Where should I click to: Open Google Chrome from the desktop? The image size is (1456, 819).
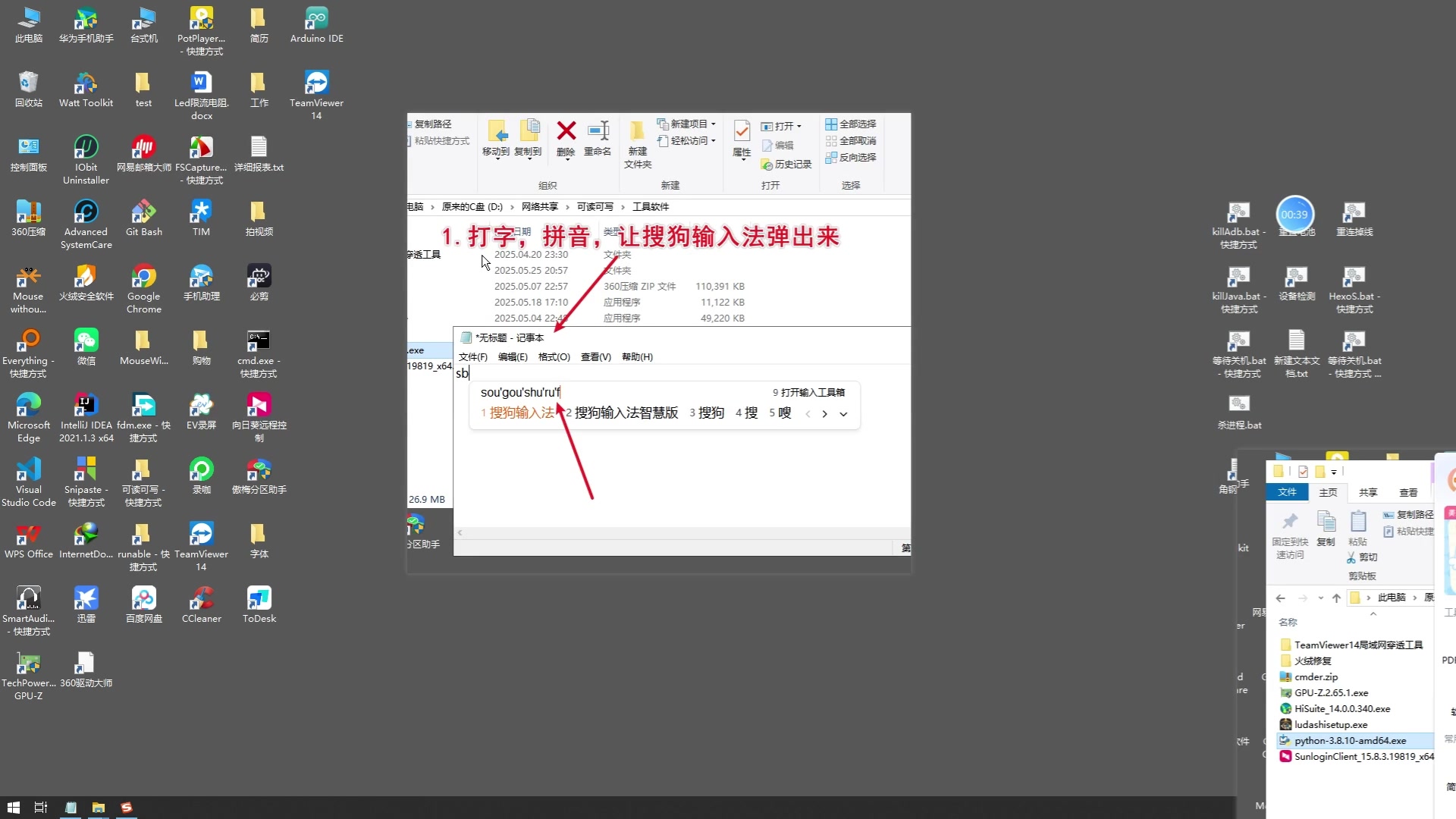tap(143, 282)
